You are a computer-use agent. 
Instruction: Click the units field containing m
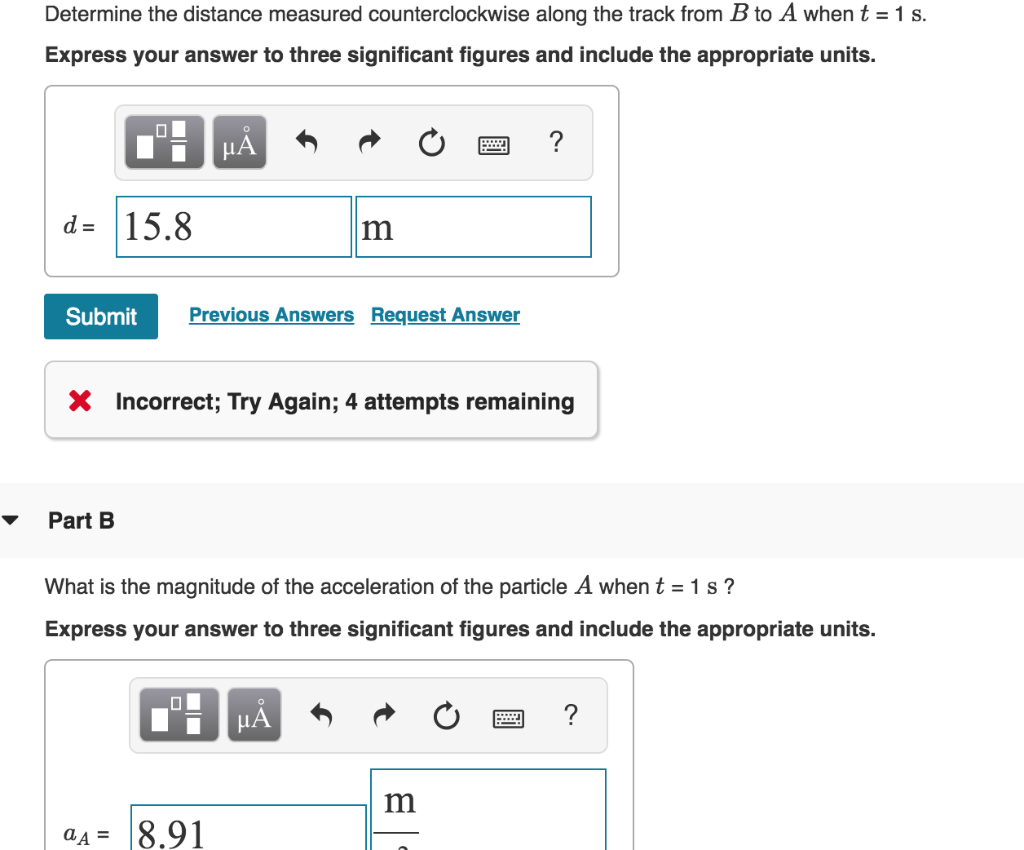pos(473,226)
